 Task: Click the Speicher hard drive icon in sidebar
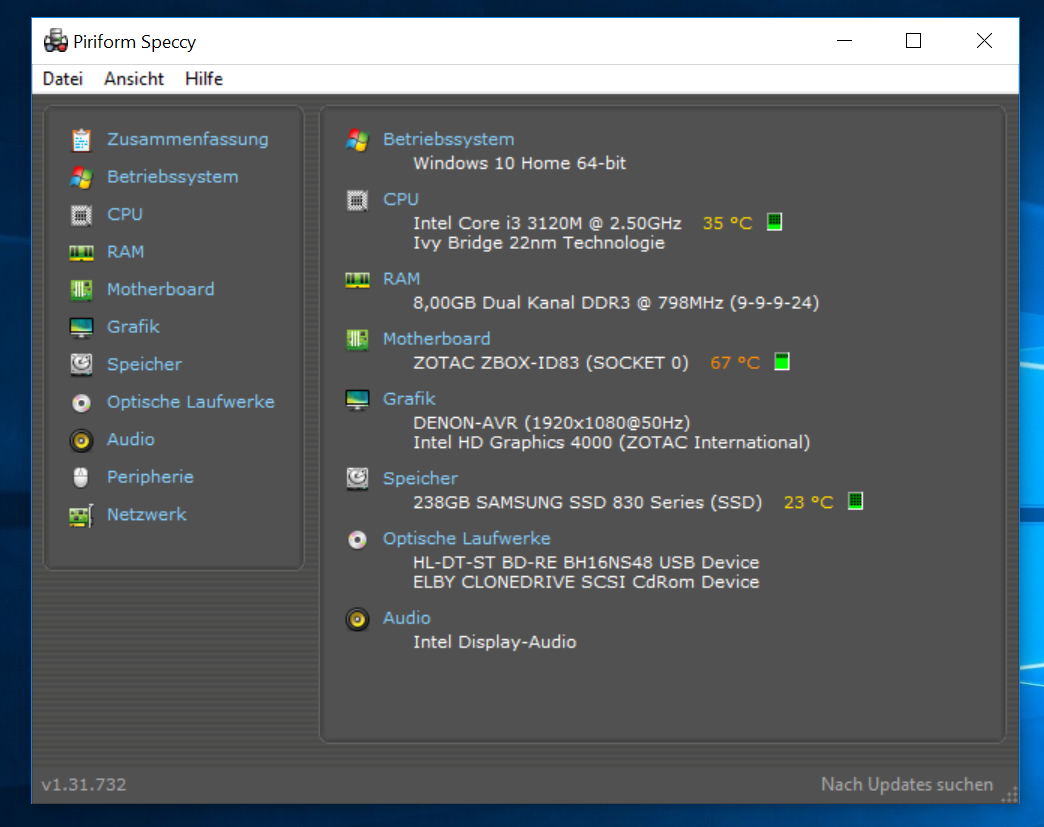(81, 364)
